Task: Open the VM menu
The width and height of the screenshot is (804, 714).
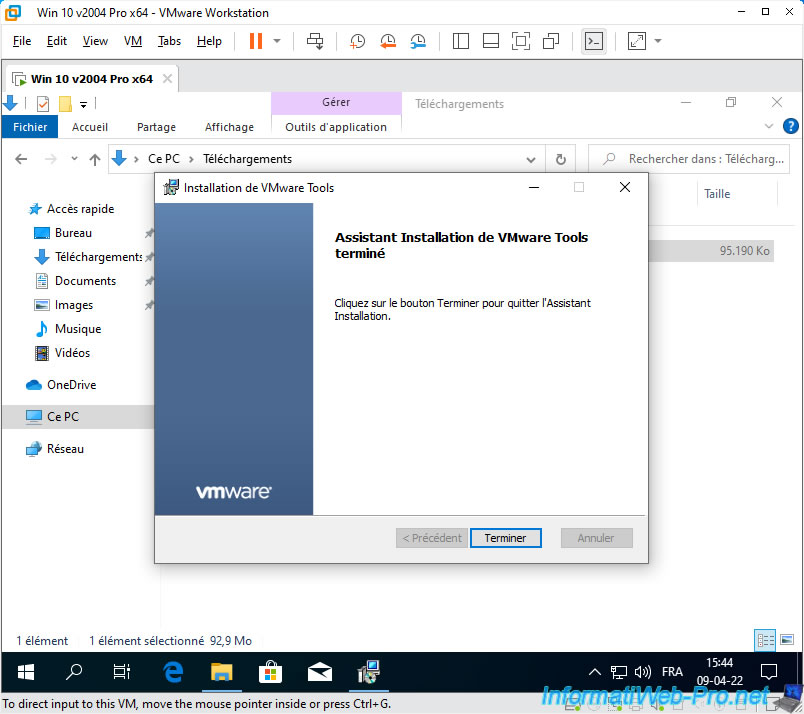Action: 133,41
